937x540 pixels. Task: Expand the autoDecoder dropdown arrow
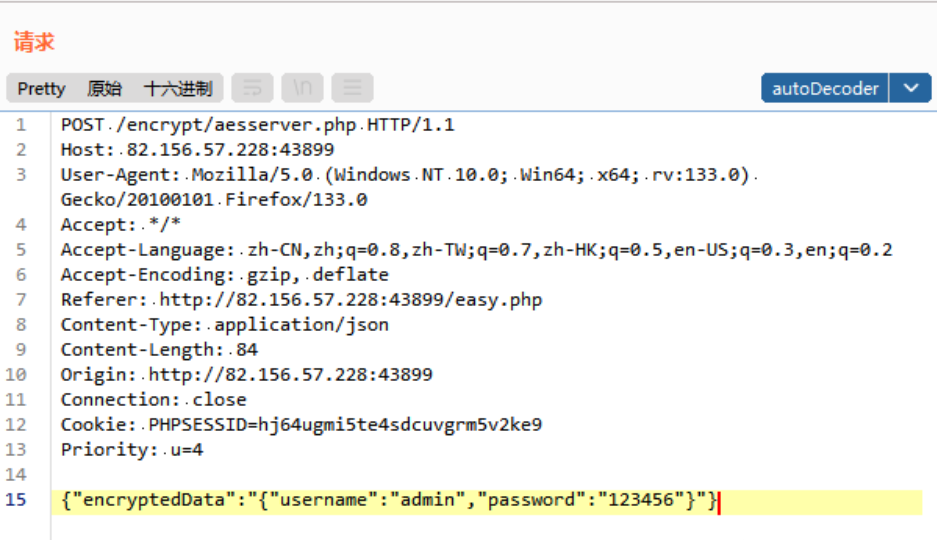911,88
